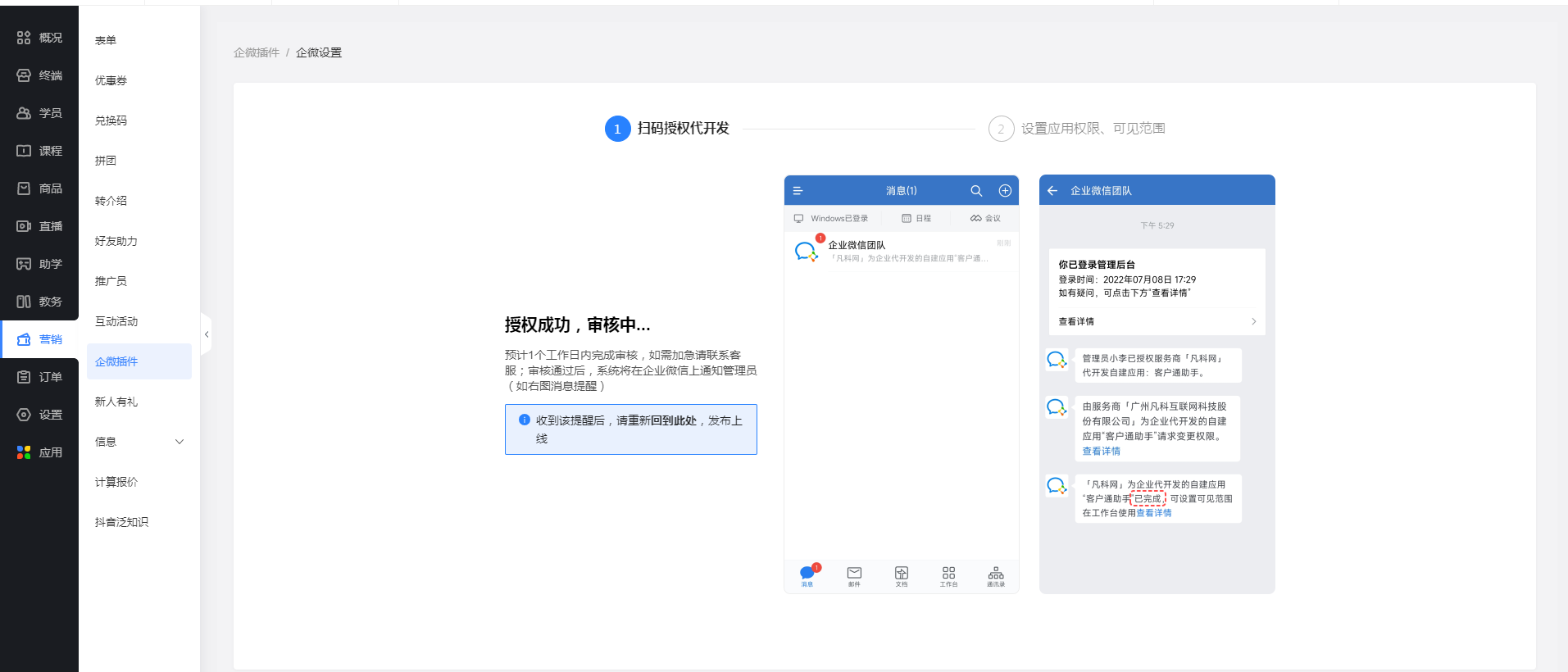Expand the 信息 submenu chevron
Viewport: 1568px width, 672px height.
180,442
